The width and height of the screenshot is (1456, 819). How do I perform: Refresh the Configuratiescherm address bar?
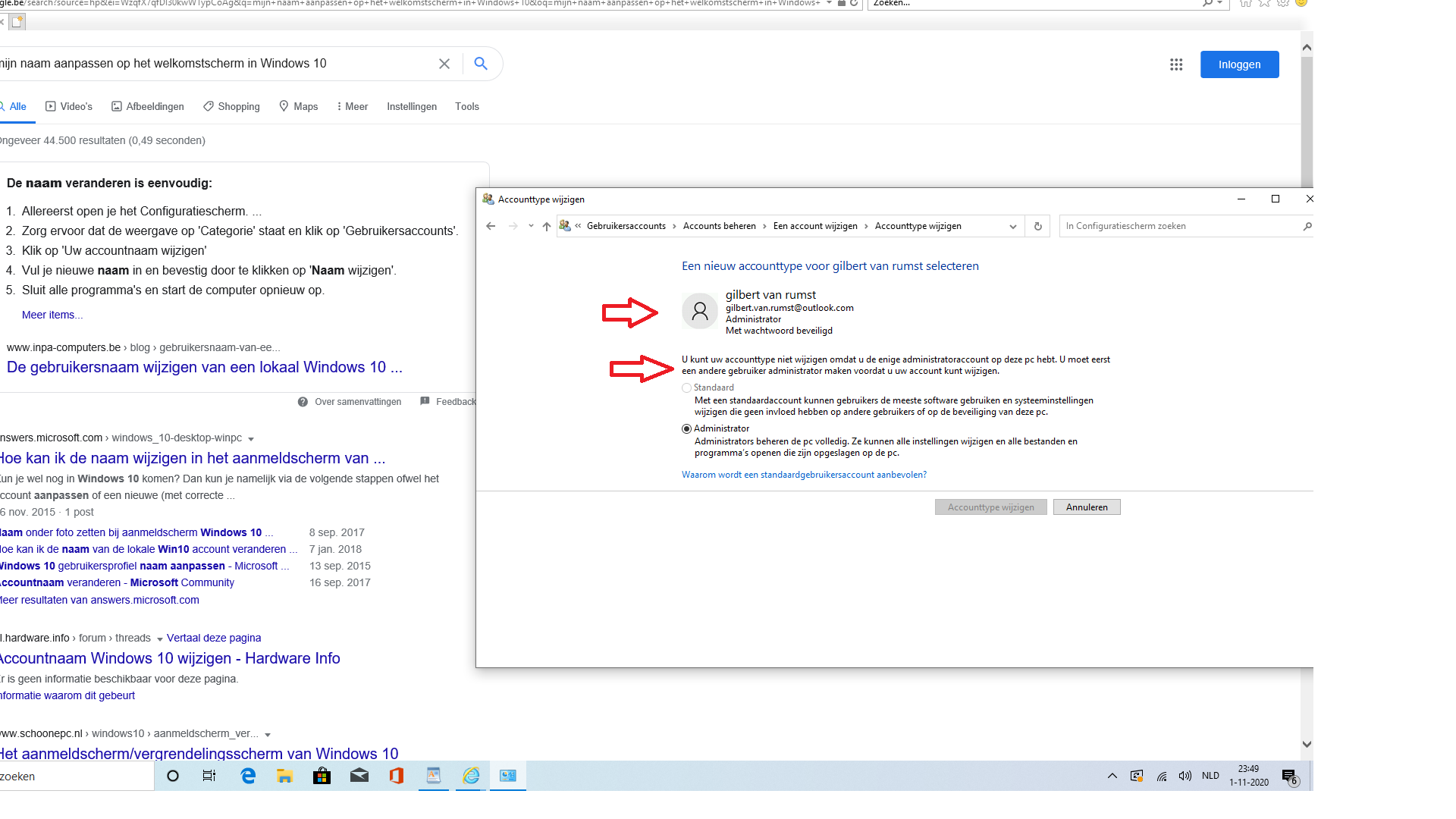1037,226
